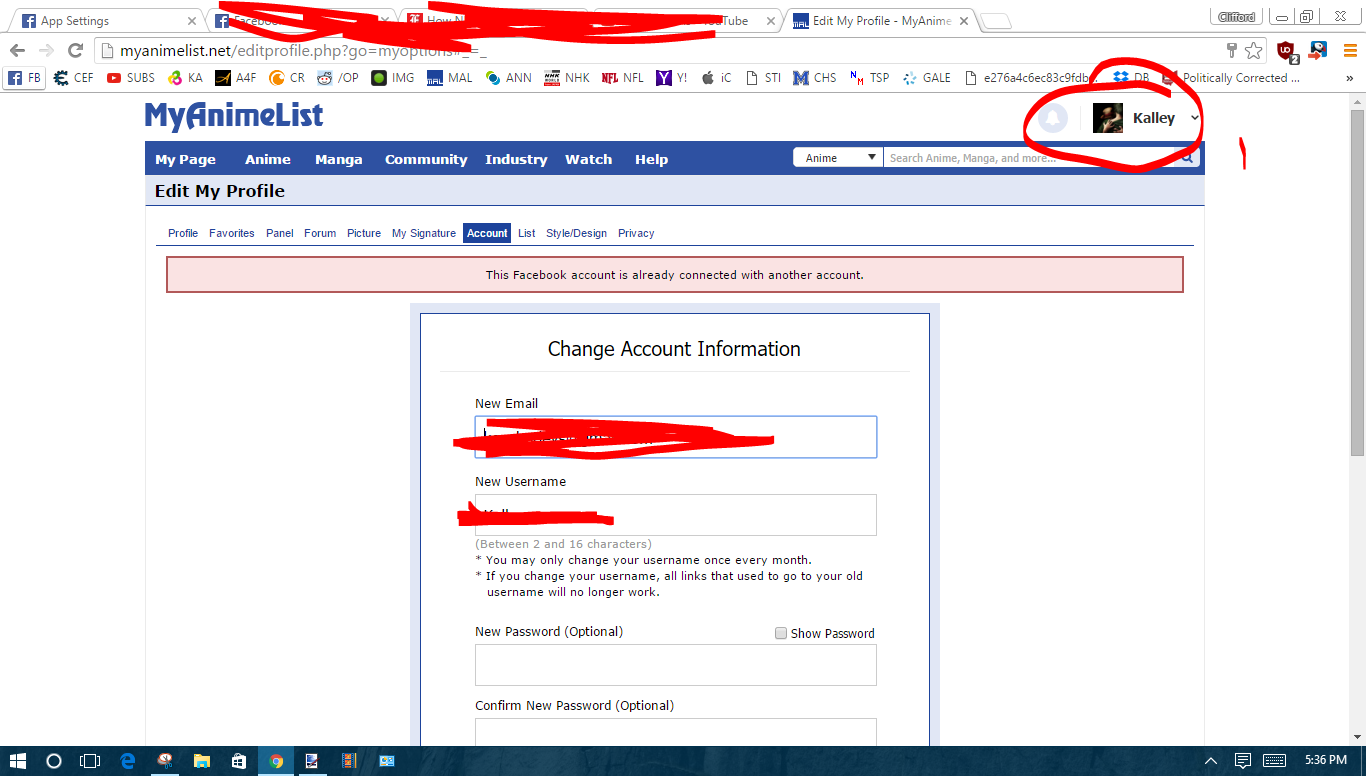Open the Crunchyroll CR bookmark

(287, 78)
